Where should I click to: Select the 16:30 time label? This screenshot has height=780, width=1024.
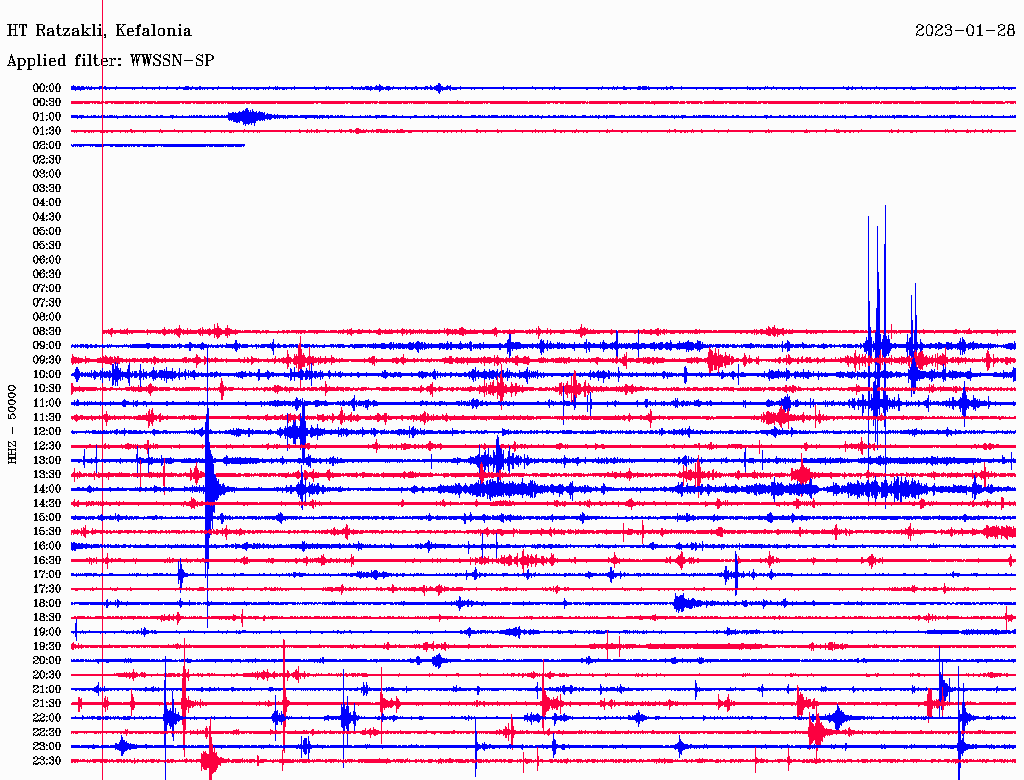click(47, 561)
